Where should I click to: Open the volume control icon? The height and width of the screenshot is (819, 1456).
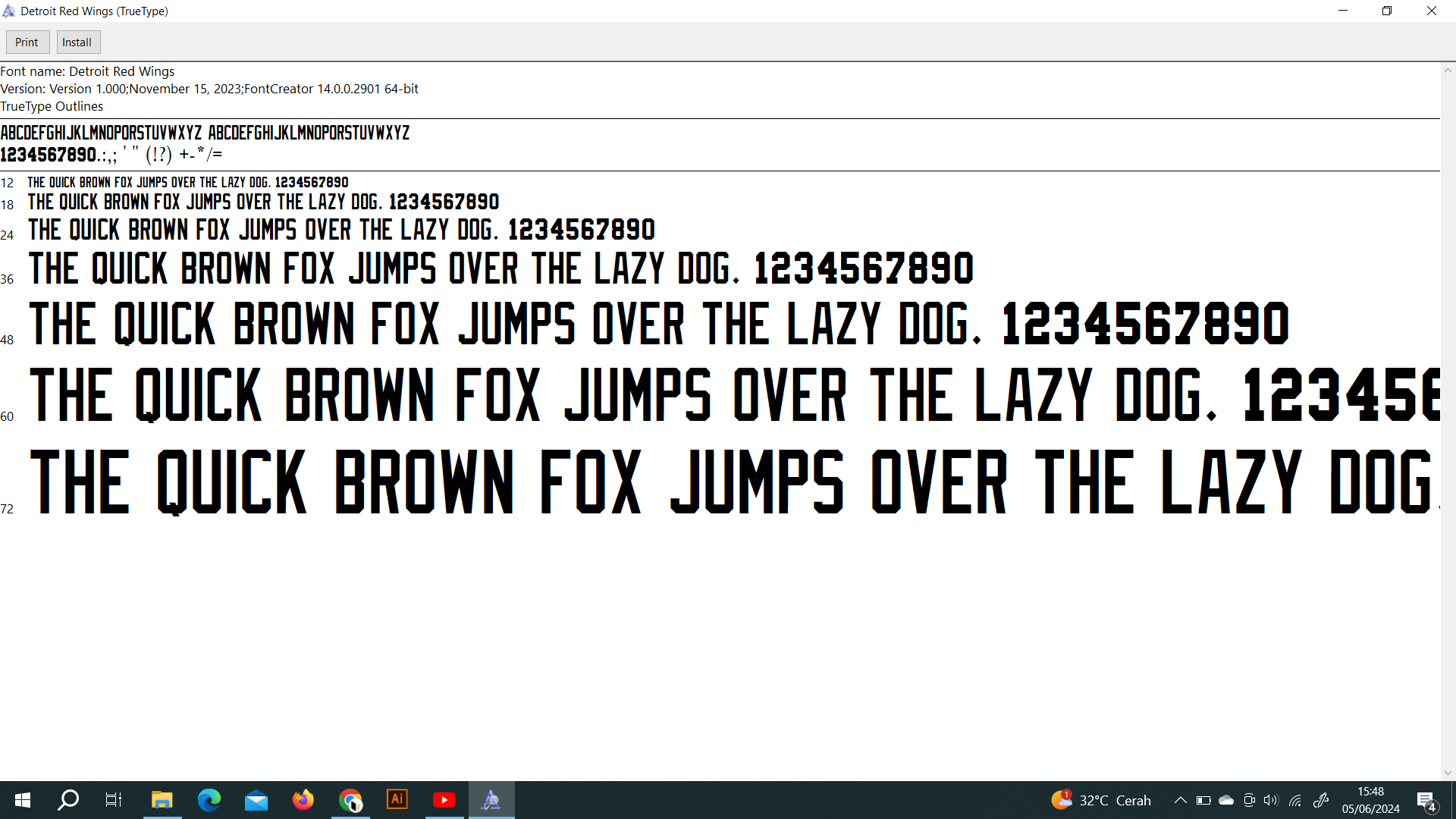click(1271, 800)
